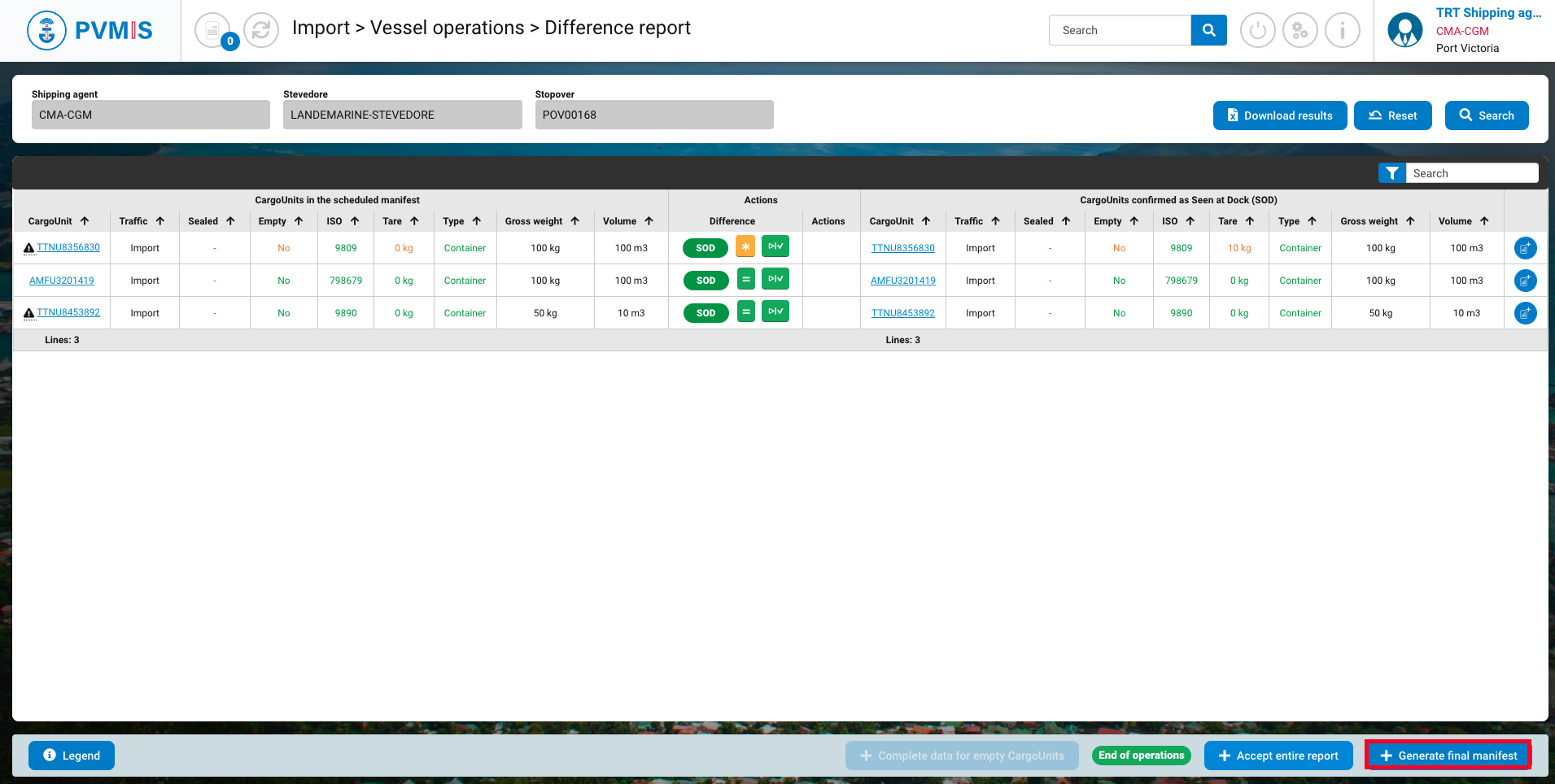Click Generate final manifest button

(x=1448, y=756)
